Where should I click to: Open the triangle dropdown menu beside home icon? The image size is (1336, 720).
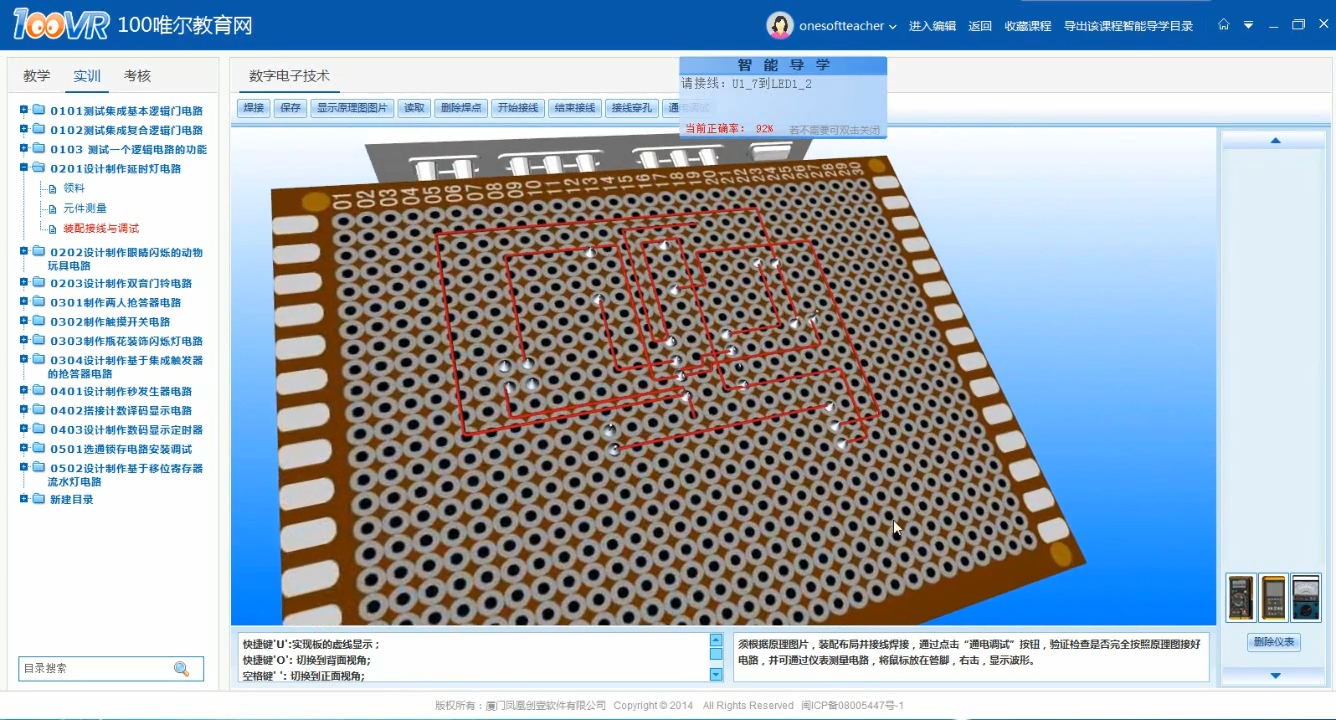click(1248, 25)
